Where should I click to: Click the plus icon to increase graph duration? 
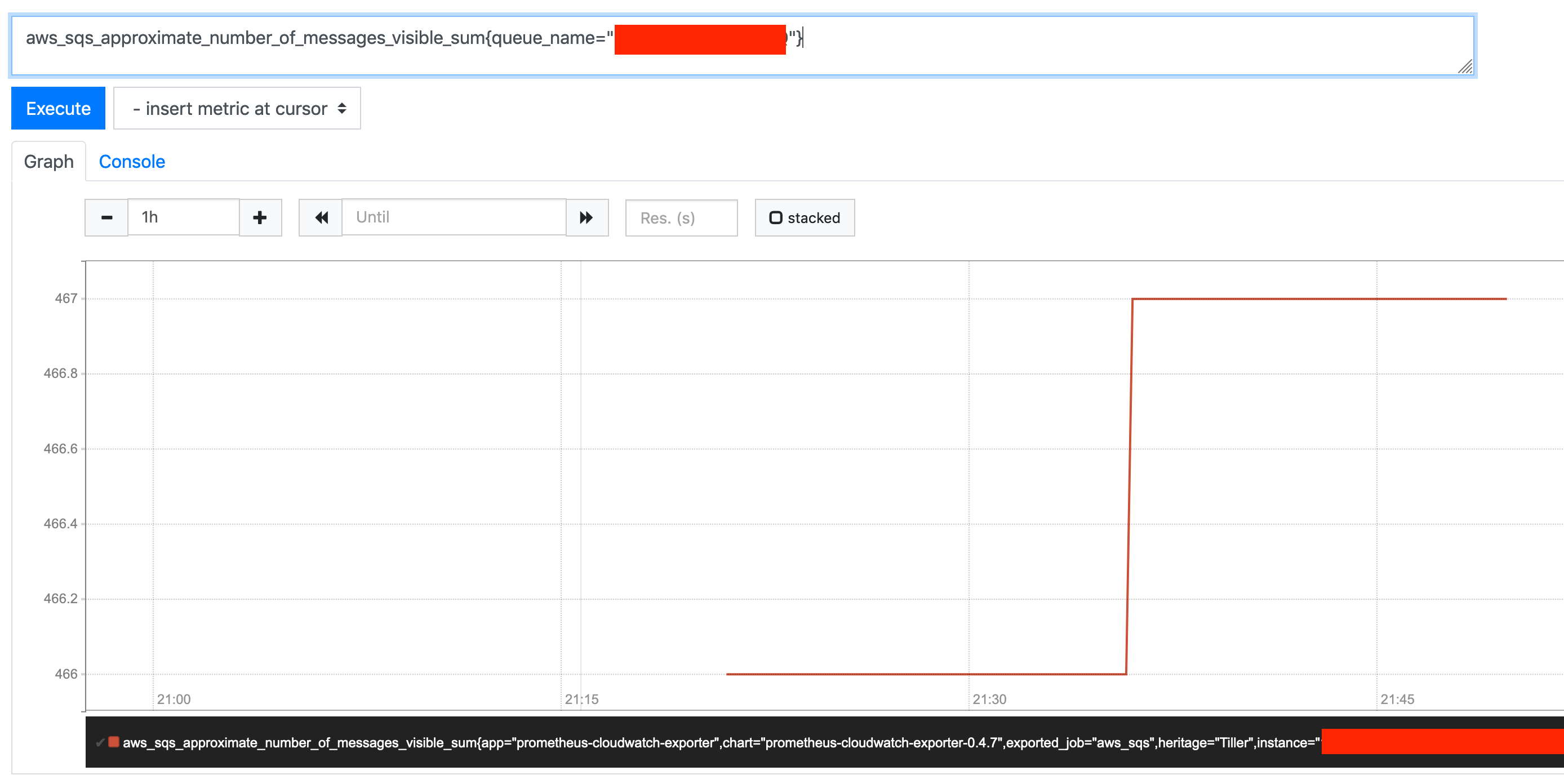(x=260, y=217)
